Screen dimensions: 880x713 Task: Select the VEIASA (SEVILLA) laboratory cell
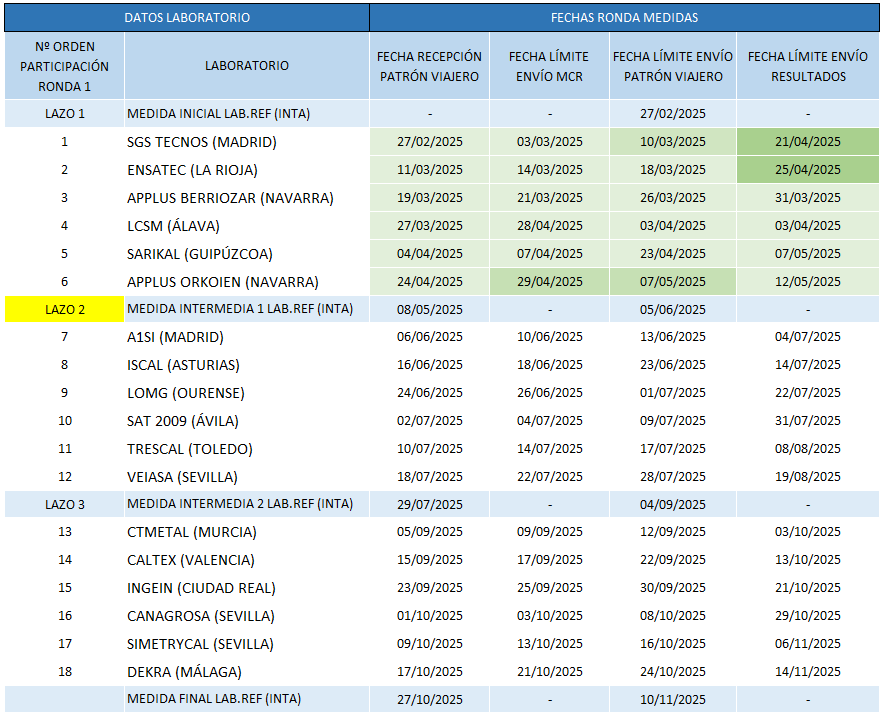[247, 477]
